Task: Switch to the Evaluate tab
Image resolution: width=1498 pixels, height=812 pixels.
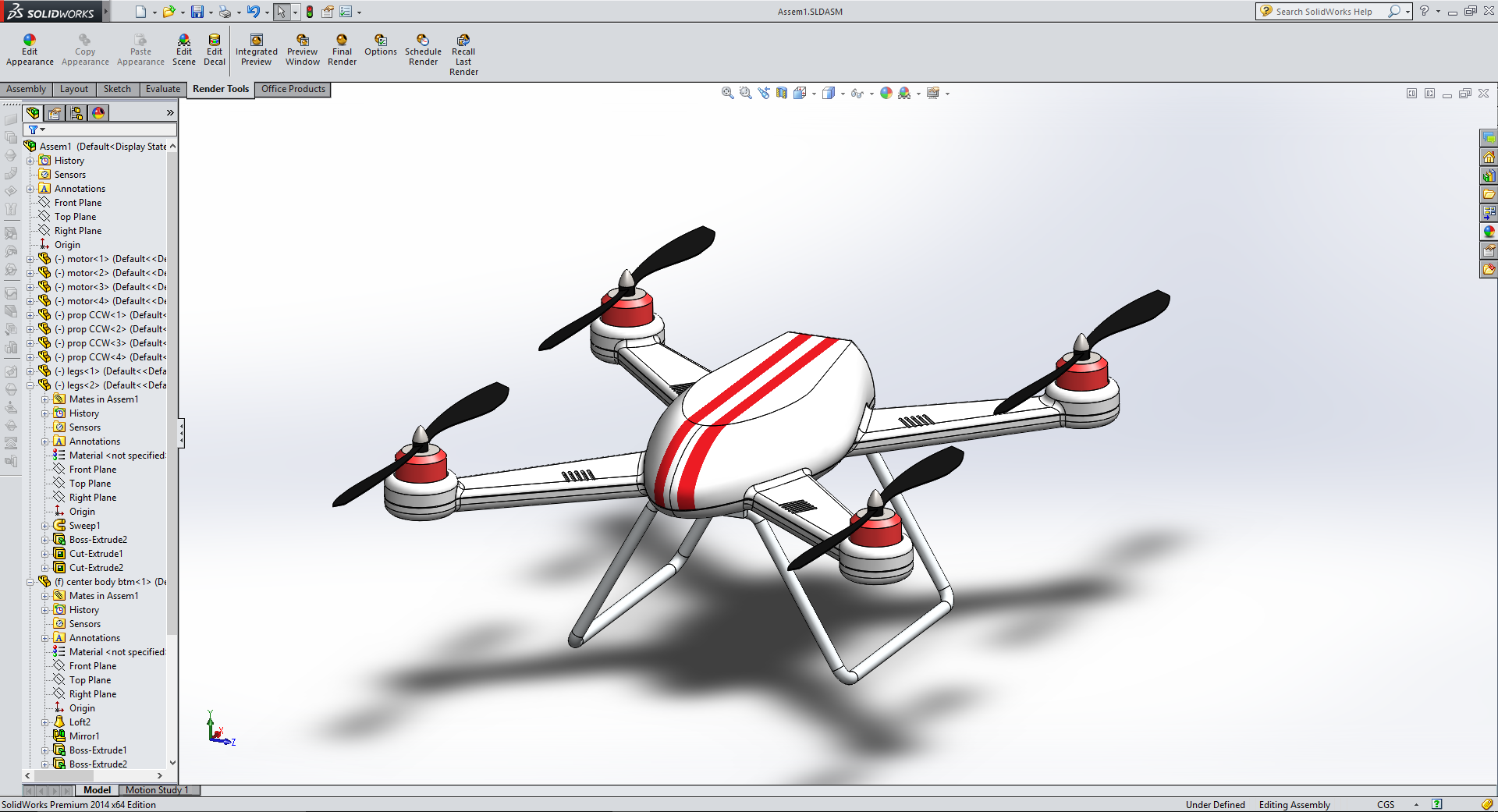Action: tap(162, 89)
